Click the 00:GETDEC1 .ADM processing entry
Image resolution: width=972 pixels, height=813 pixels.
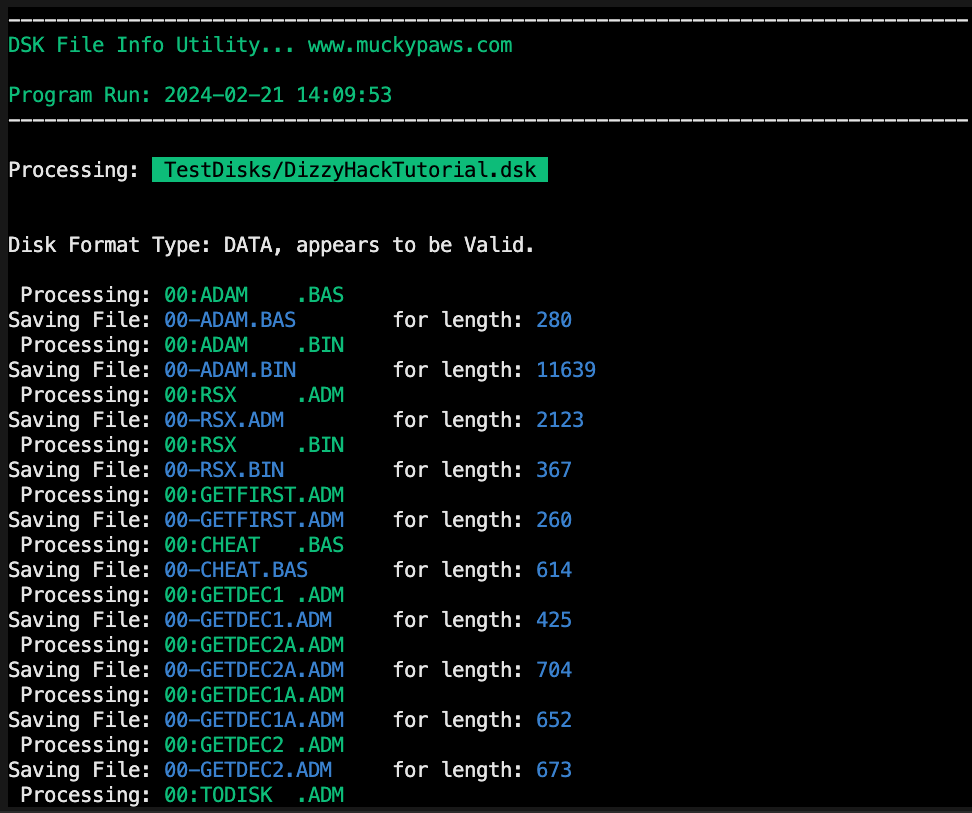pyautogui.click(x=254, y=595)
